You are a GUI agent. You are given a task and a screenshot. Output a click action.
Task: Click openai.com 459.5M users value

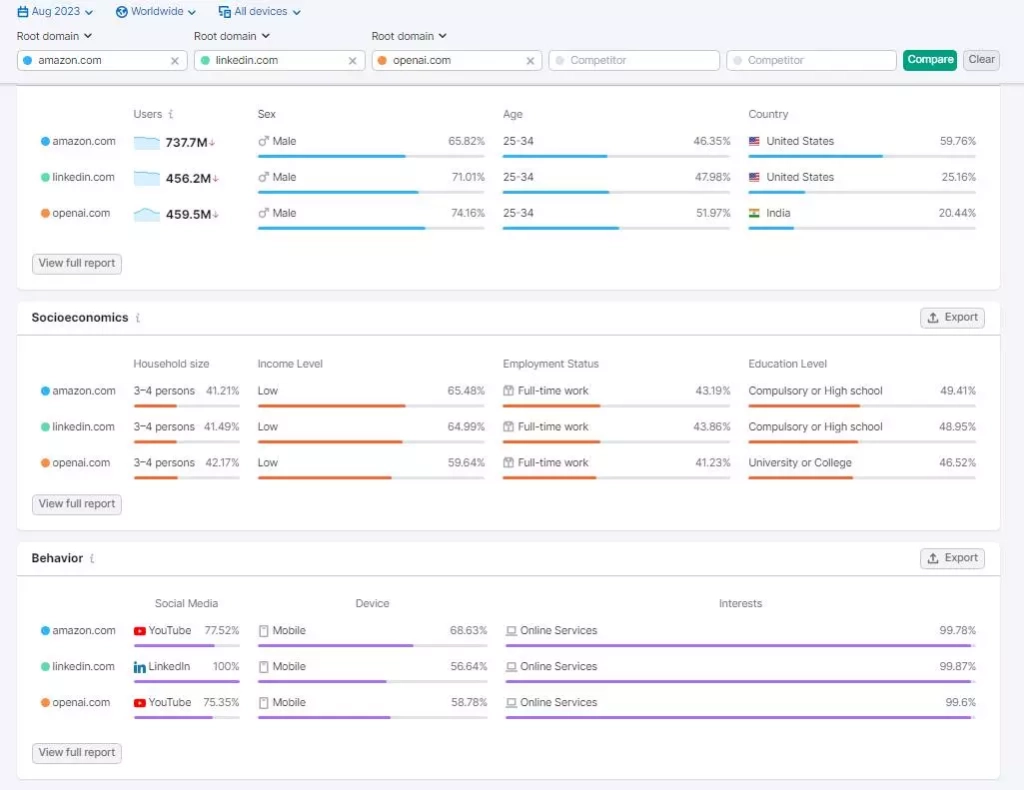[188, 214]
